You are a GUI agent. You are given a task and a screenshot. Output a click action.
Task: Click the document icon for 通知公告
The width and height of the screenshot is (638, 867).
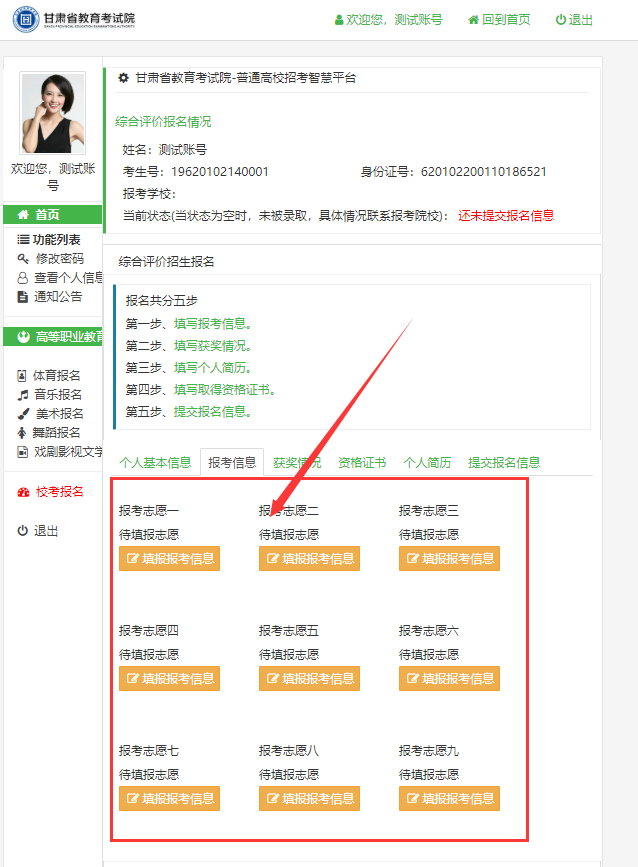tap(23, 297)
